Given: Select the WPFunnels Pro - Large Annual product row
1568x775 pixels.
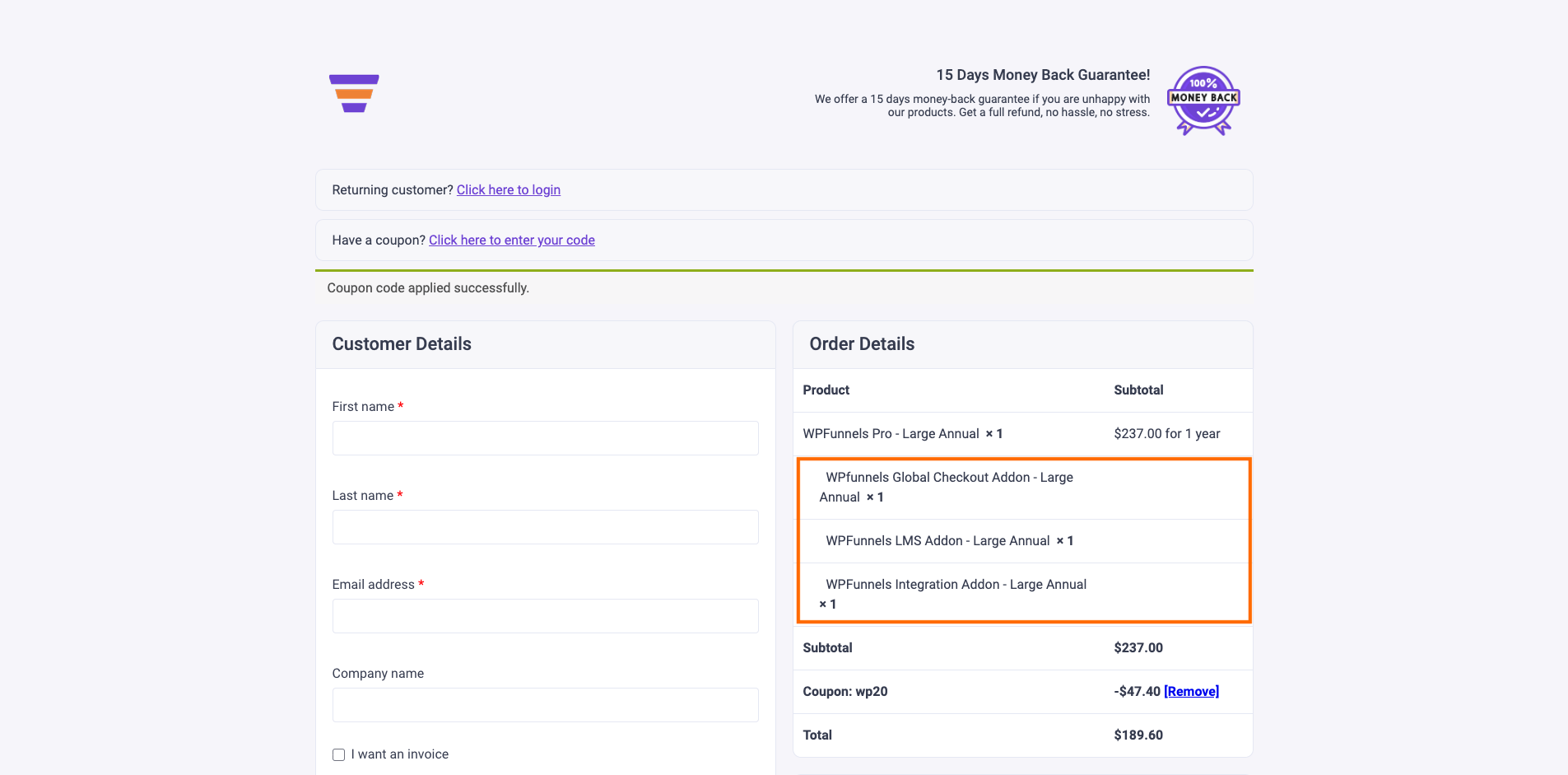Looking at the screenshot, I should point(1022,434).
